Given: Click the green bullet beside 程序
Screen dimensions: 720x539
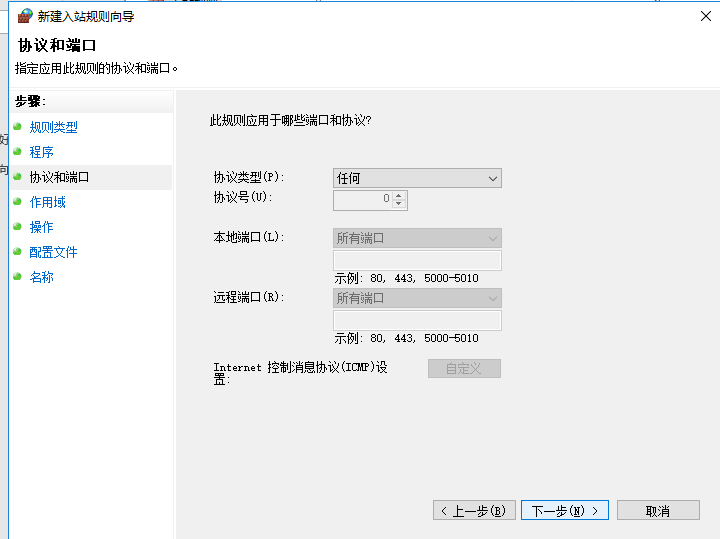Looking at the screenshot, I should point(17,151).
